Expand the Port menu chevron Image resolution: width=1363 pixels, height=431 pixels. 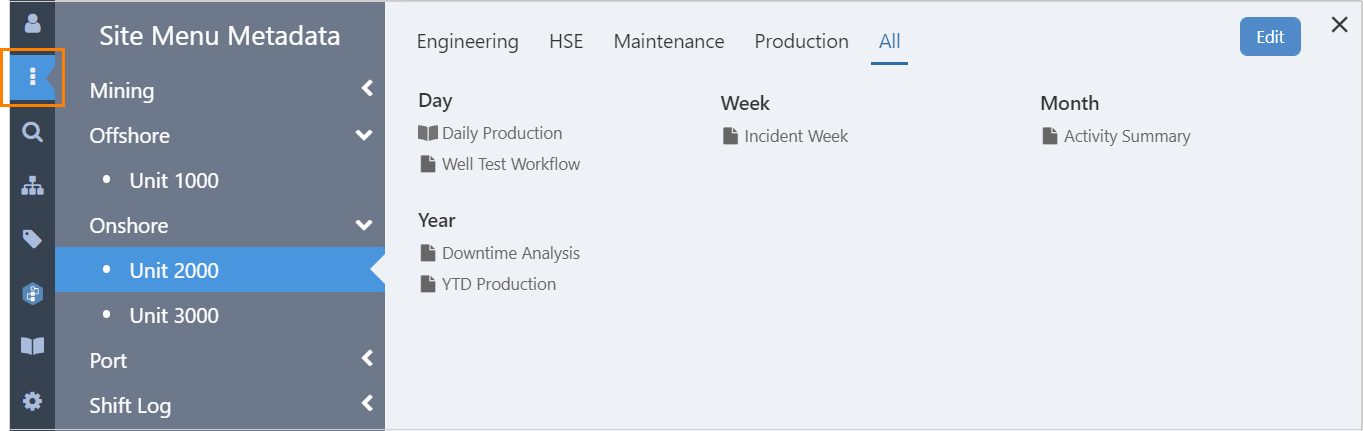(367, 358)
